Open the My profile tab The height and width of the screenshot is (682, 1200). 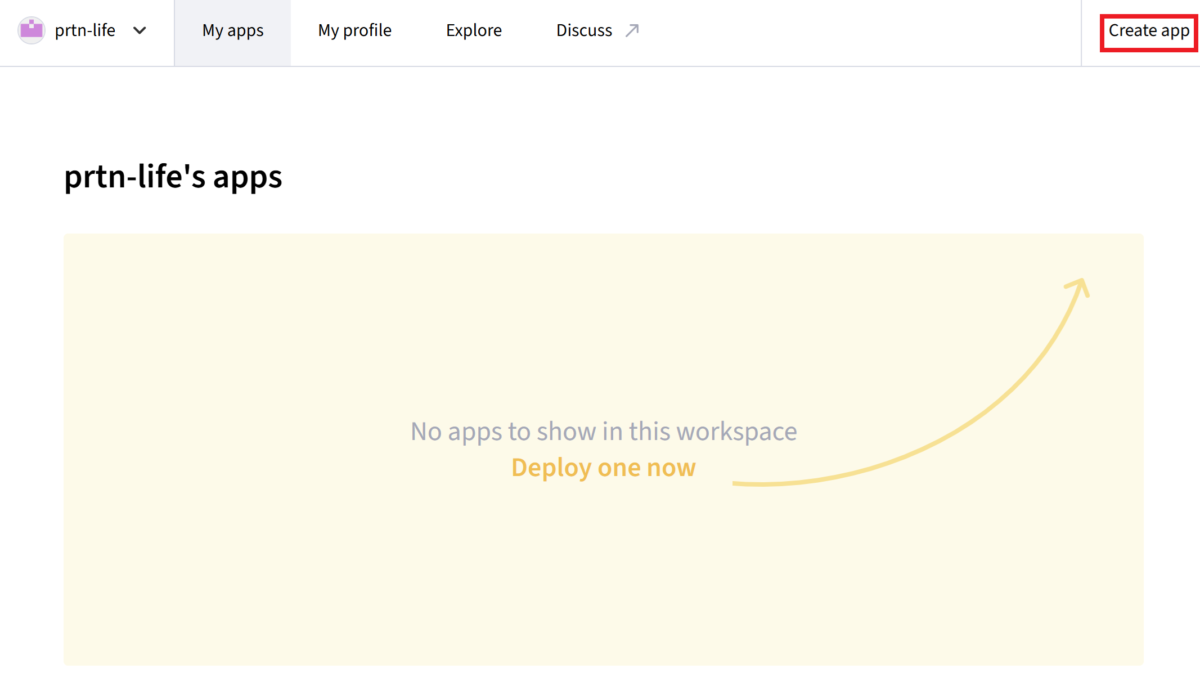tap(354, 31)
